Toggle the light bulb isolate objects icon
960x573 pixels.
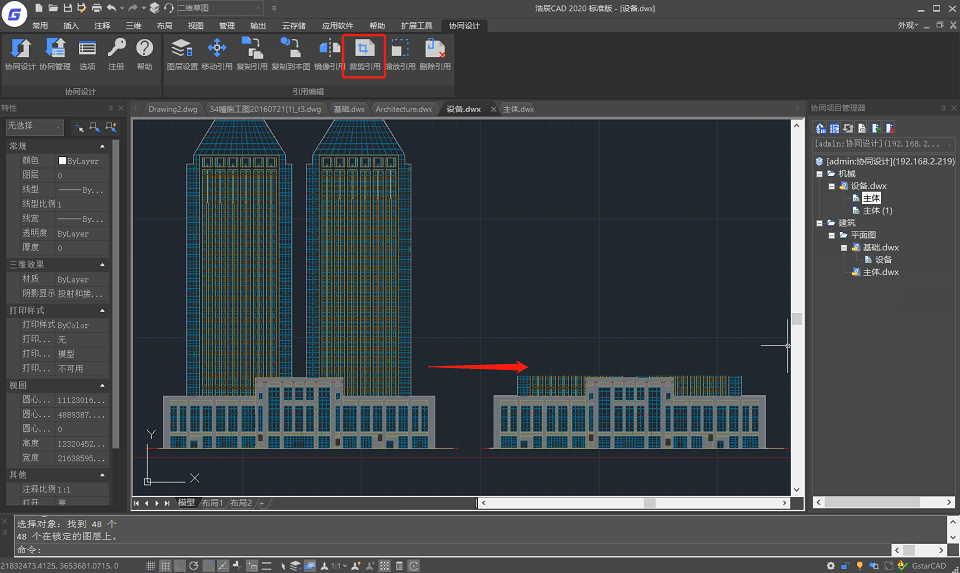860,566
